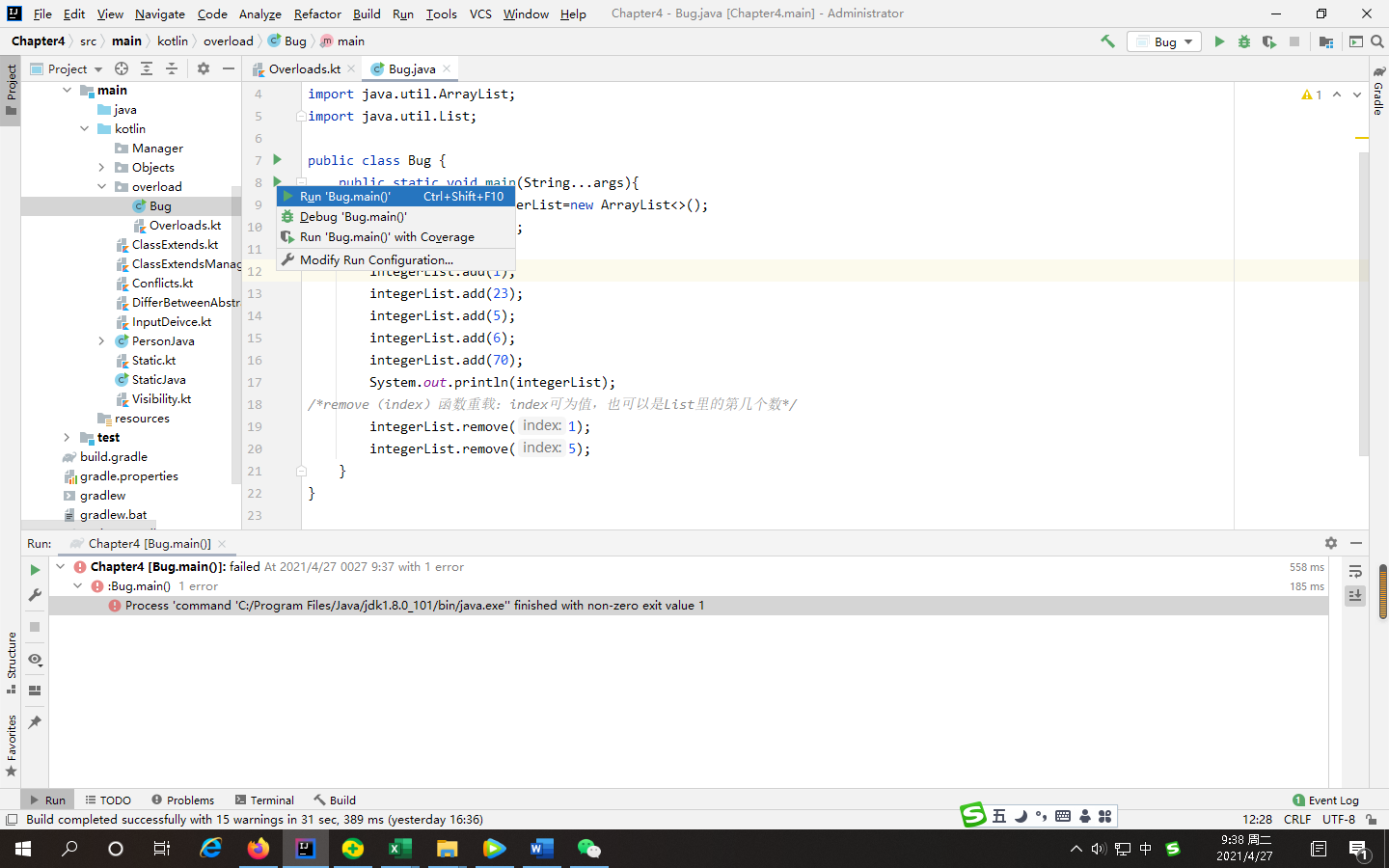Screen dimensions: 1389x868
Task: Collapse the :Bug.main() node in Run results
Action: click(77, 586)
